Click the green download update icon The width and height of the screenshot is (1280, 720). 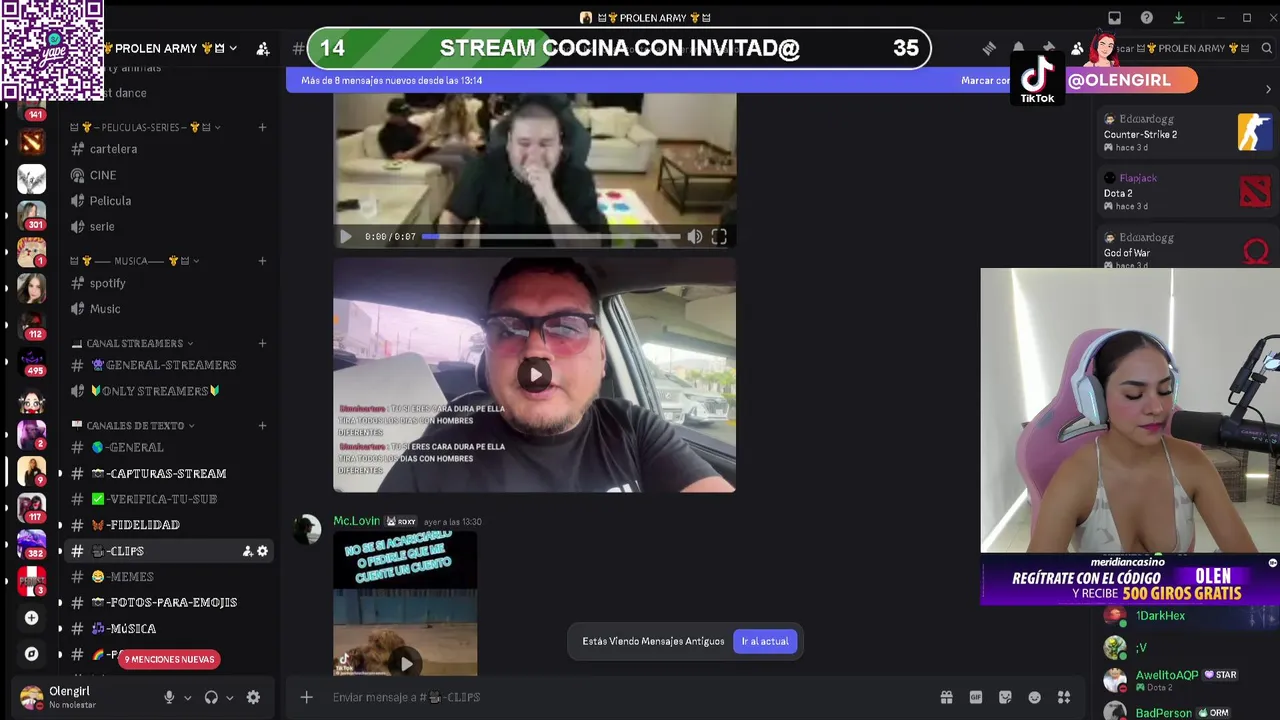pyautogui.click(x=1178, y=18)
